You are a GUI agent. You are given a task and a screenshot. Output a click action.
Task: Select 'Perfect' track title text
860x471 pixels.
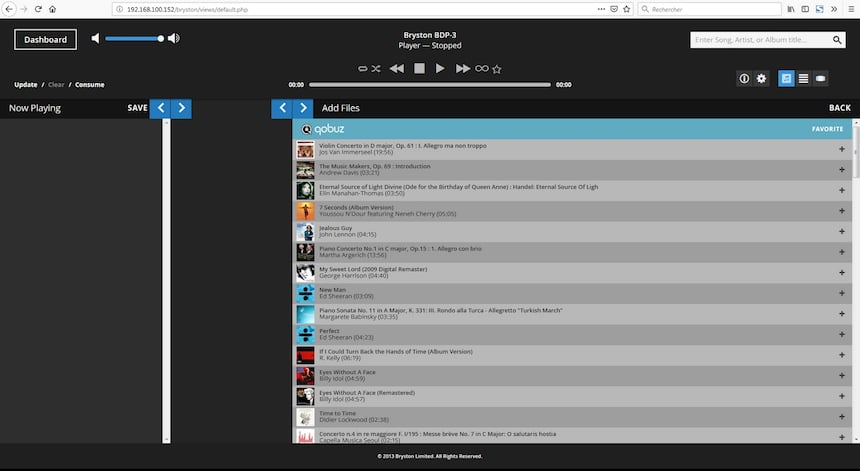(x=329, y=331)
